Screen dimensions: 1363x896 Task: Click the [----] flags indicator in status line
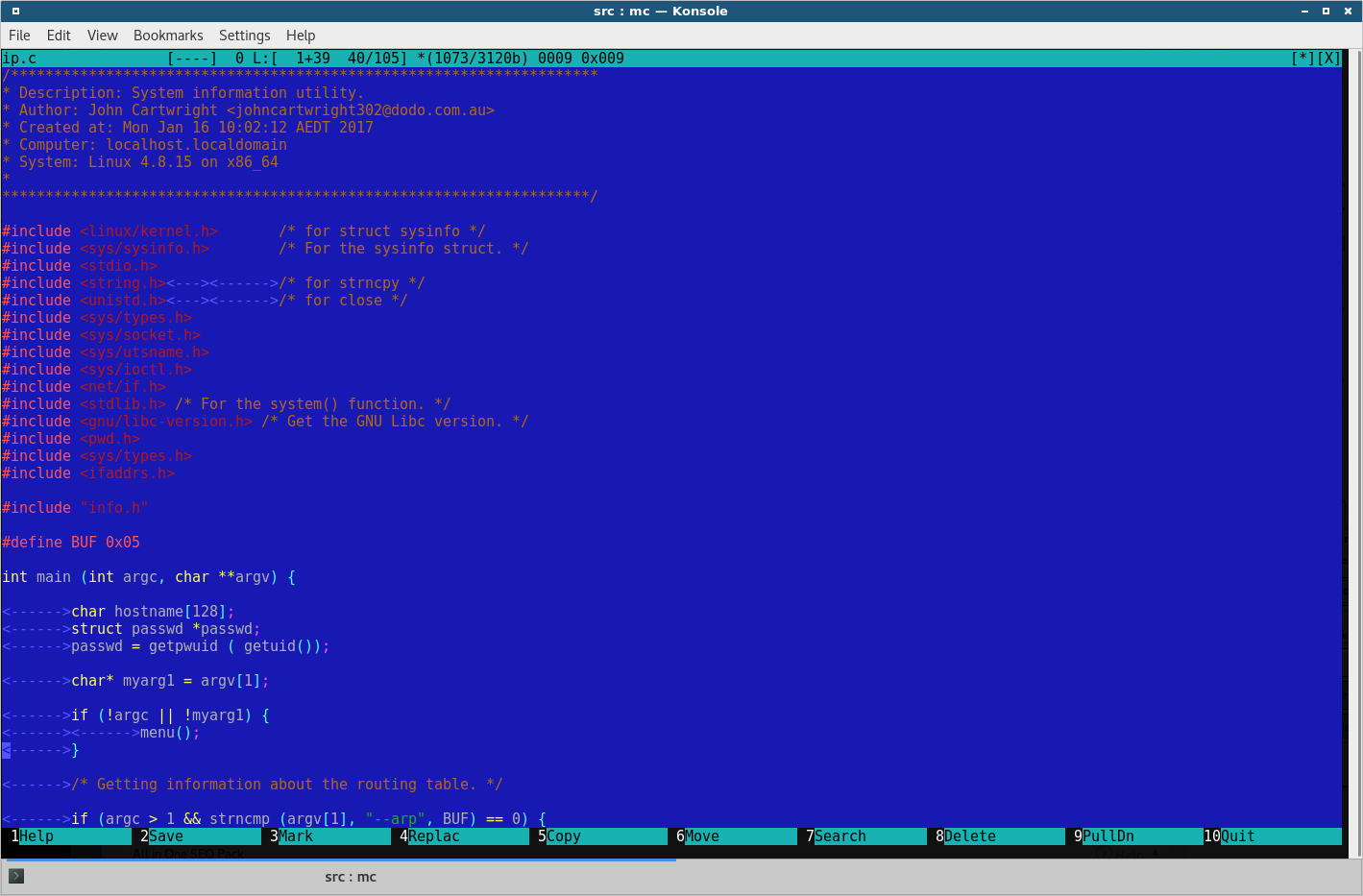(192, 59)
